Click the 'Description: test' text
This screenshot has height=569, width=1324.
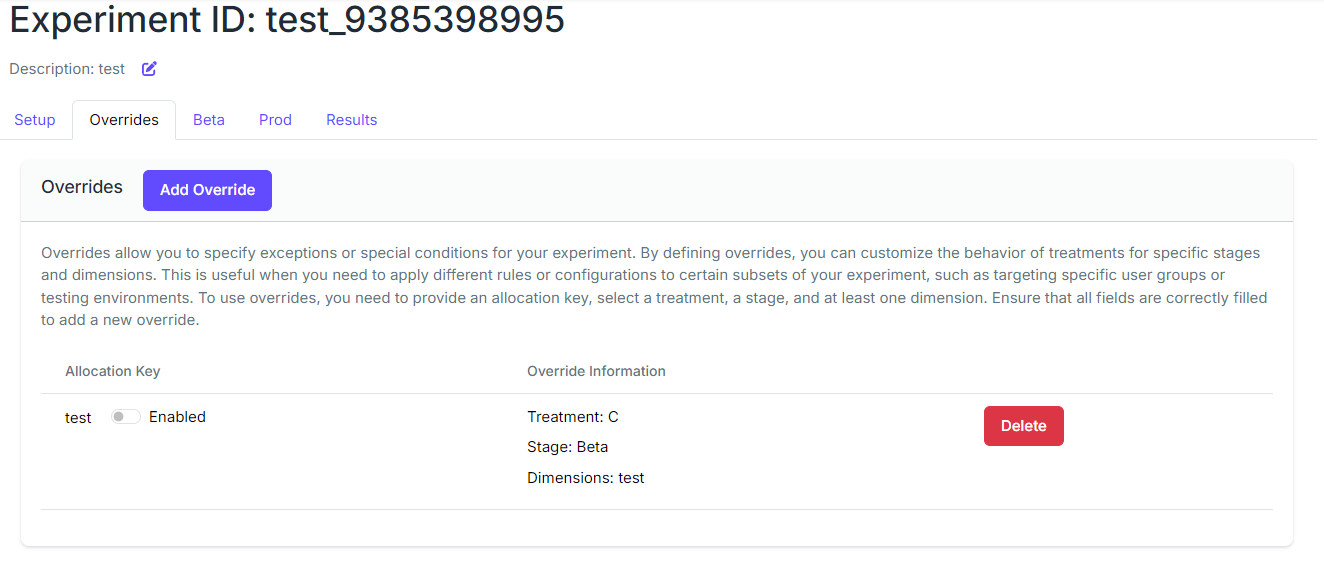67,69
